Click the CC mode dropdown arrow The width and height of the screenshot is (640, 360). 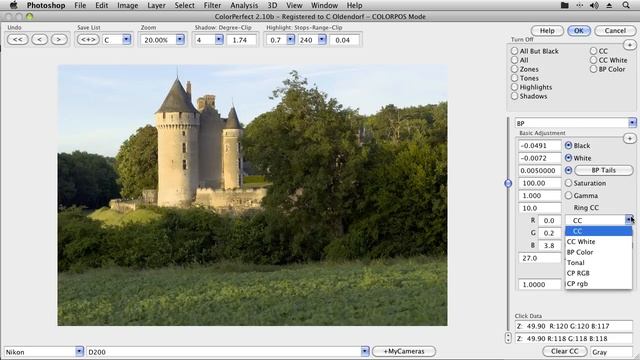[629, 220]
